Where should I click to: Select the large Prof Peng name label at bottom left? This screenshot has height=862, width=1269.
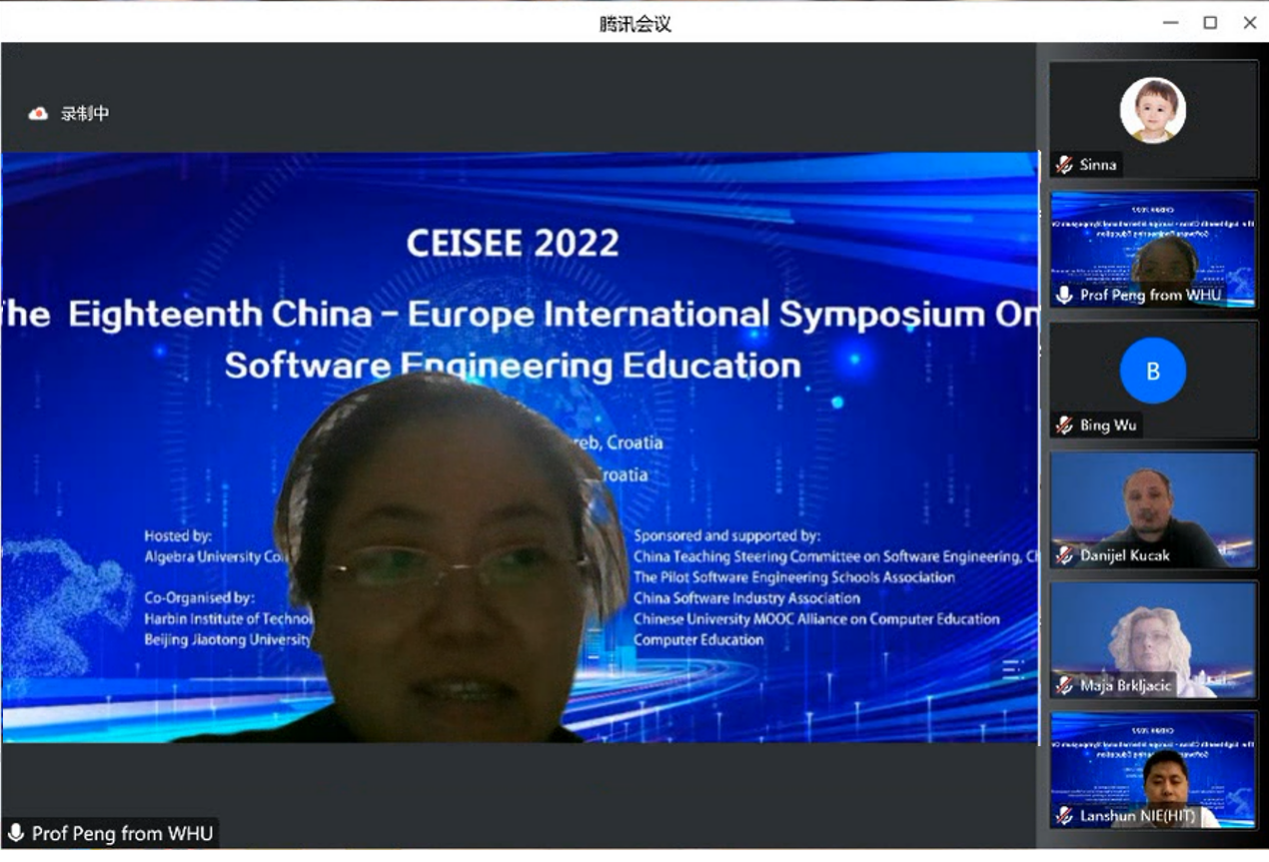122,833
